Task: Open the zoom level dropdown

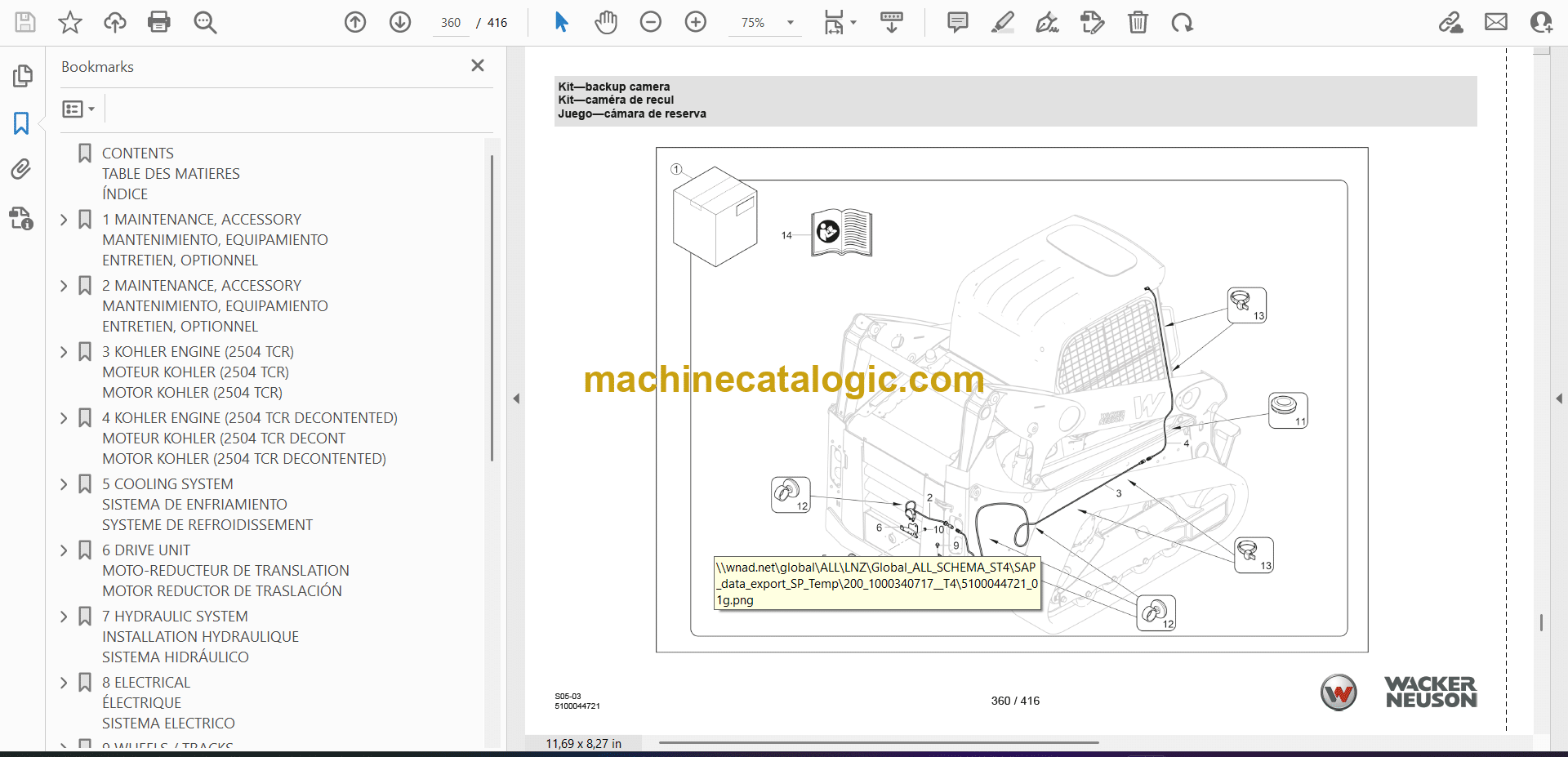Action: pos(790,23)
